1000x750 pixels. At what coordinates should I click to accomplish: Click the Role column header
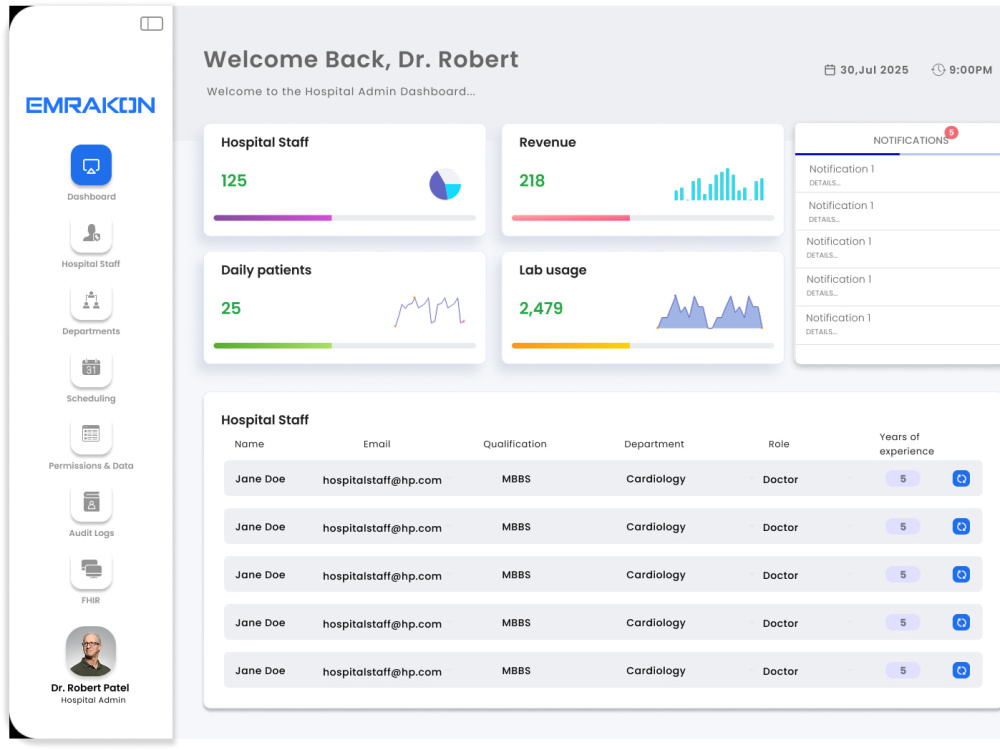tap(779, 444)
